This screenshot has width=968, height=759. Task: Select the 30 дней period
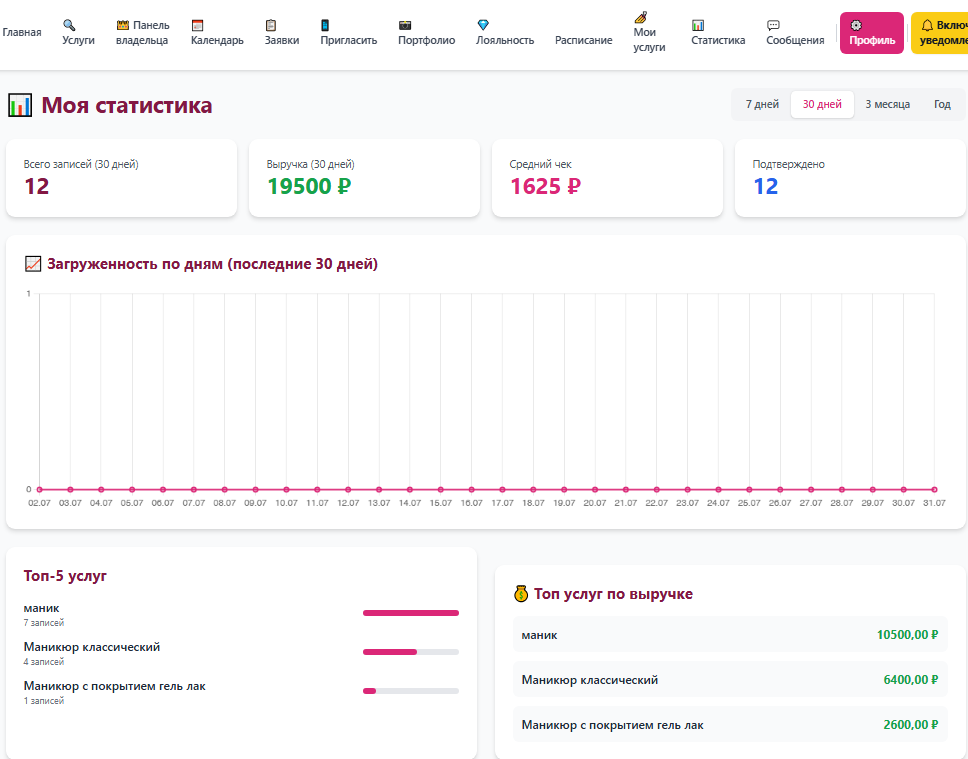pyautogui.click(x=822, y=104)
